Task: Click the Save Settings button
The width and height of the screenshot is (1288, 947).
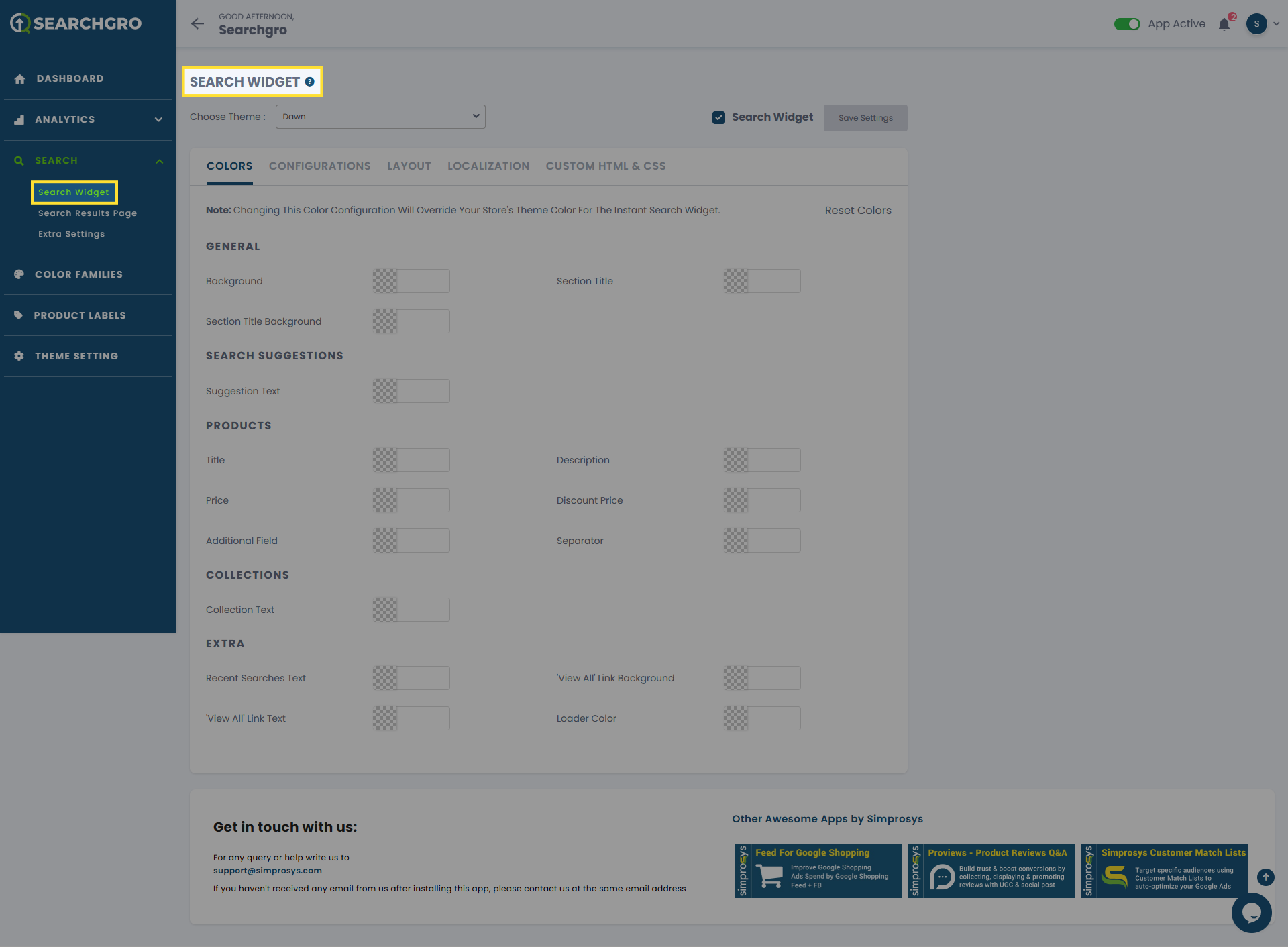Action: [x=865, y=118]
